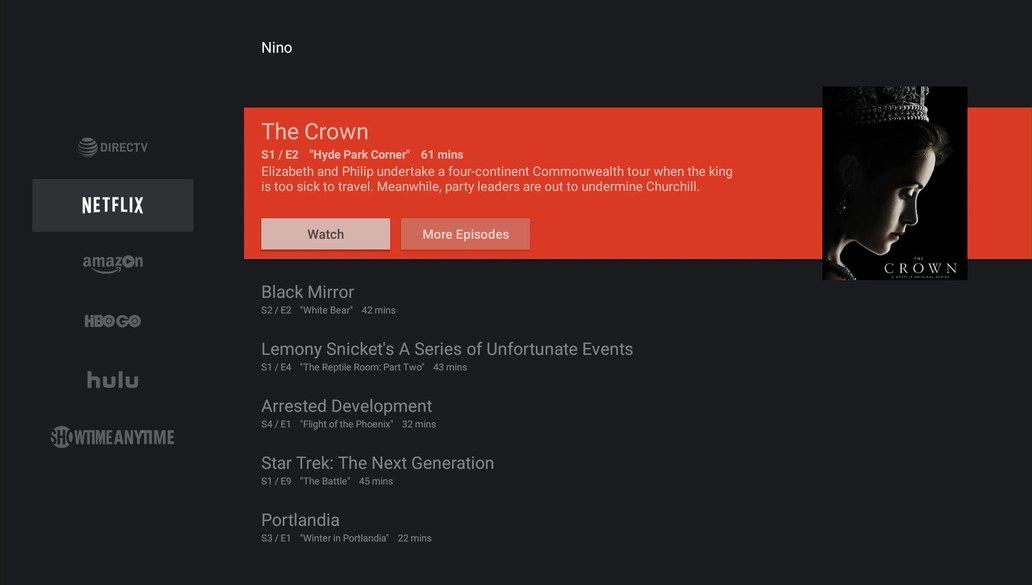
Task: Switch to the HBO GO logo
Action: (x=113, y=321)
